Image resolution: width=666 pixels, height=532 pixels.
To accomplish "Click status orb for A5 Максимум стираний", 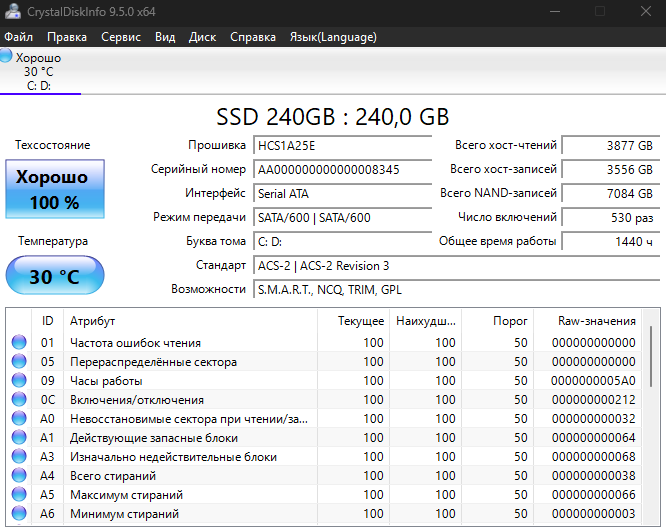I will (x=19, y=494).
